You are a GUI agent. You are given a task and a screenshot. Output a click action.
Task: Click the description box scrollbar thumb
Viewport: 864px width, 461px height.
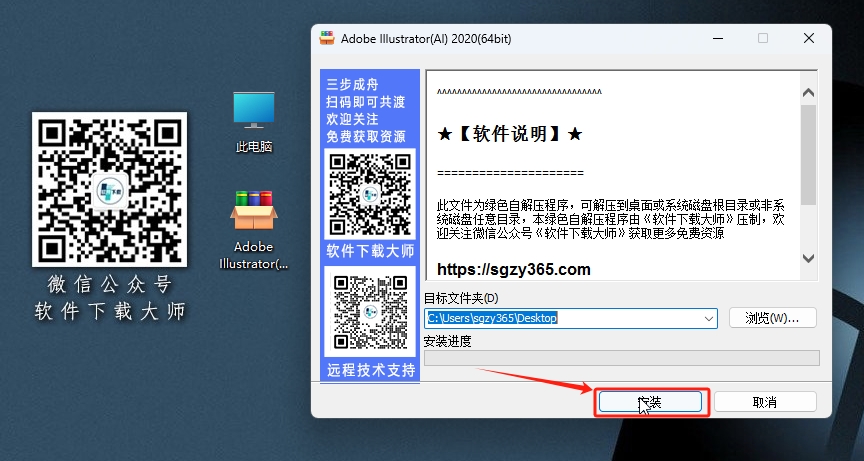[x=808, y=154]
